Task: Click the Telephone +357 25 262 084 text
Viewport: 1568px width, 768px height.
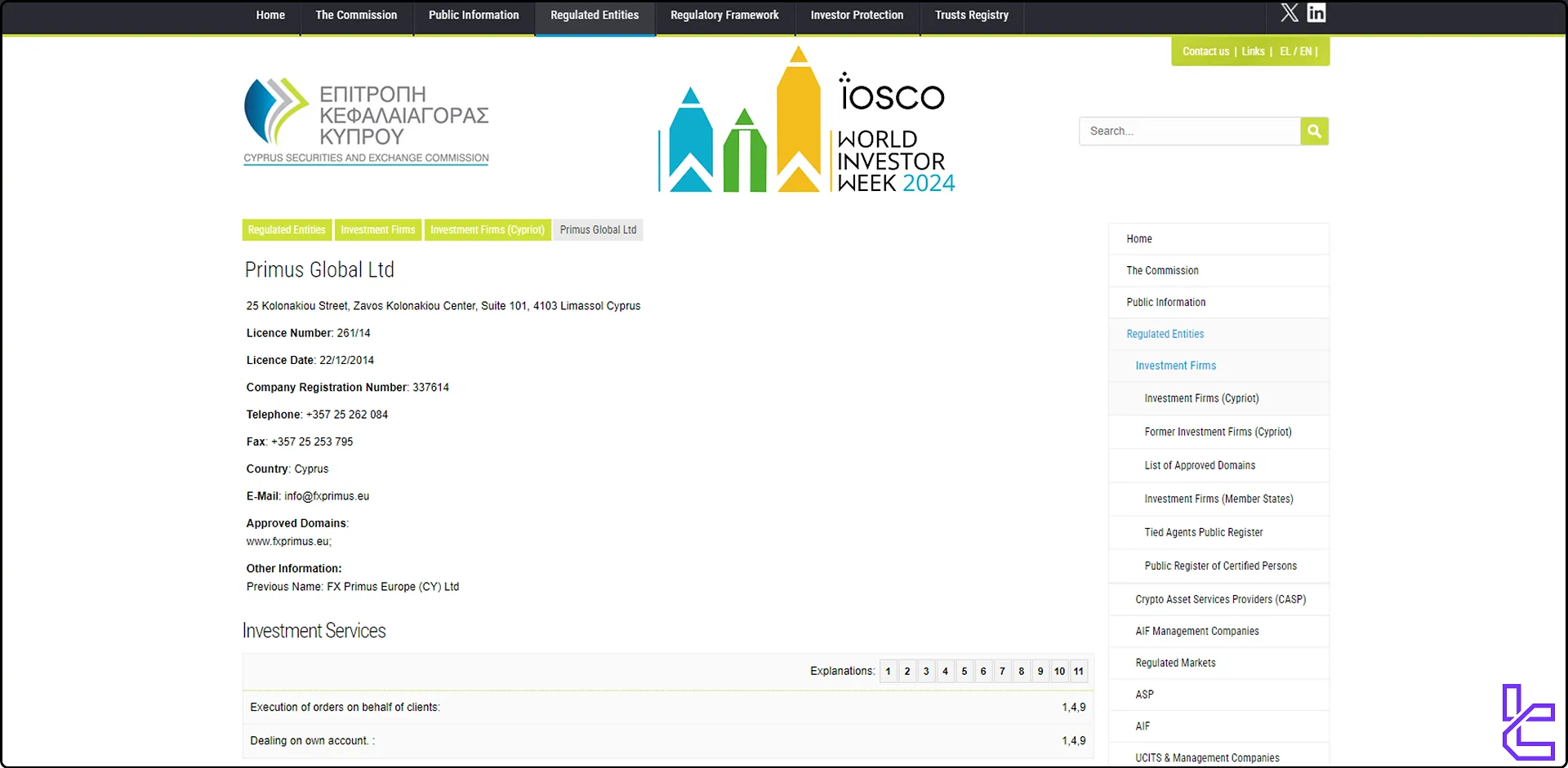Action: [x=317, y=415]
